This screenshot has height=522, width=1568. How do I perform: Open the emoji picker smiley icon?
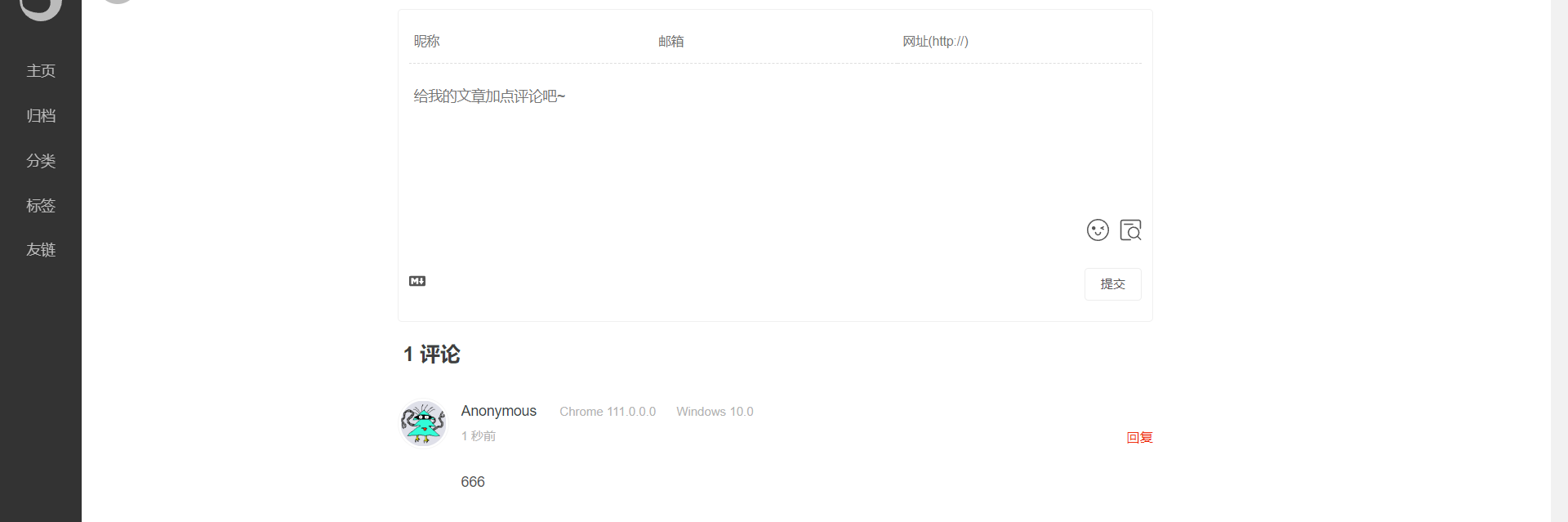1098,230
